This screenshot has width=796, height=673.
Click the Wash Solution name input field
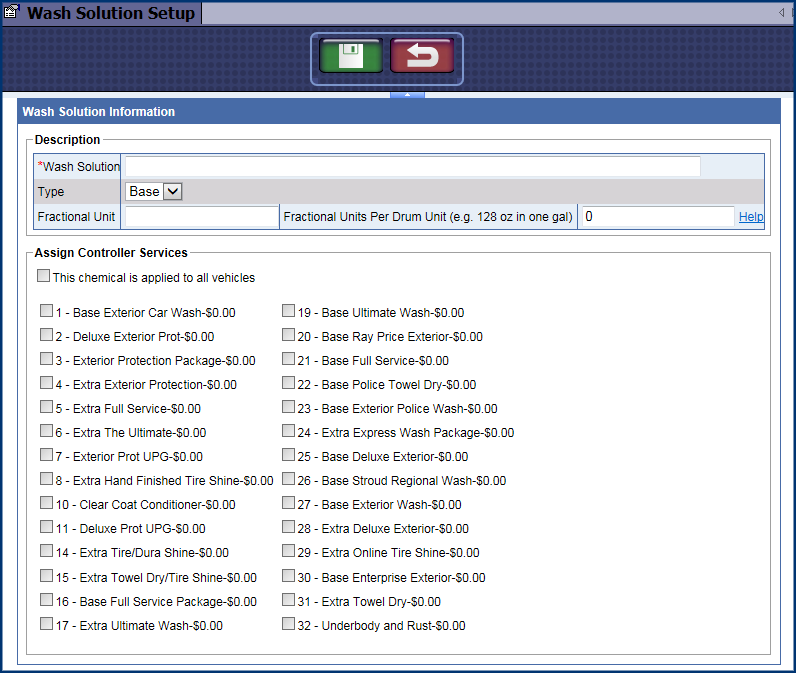[412, 167]
